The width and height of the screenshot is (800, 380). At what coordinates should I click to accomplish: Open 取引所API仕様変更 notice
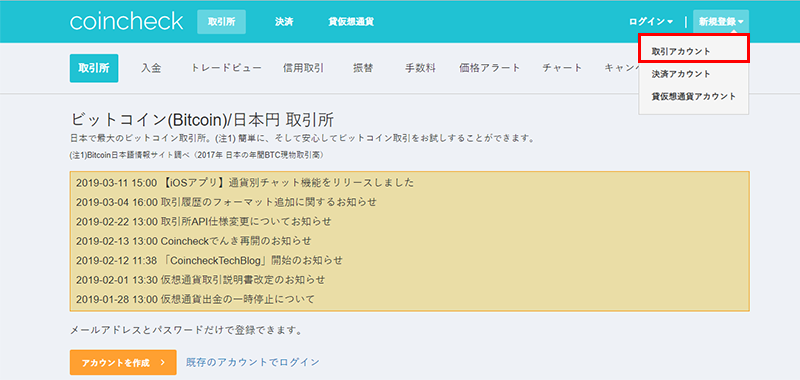[x=204, y=221]
